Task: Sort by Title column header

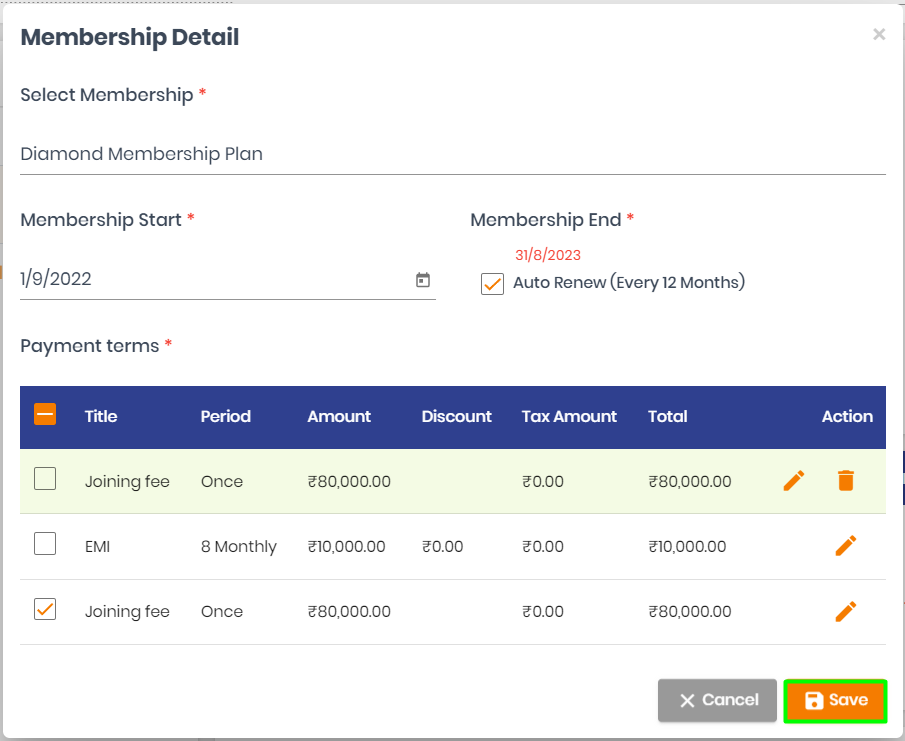Action: pyautogui.click(x=100, y=416)
